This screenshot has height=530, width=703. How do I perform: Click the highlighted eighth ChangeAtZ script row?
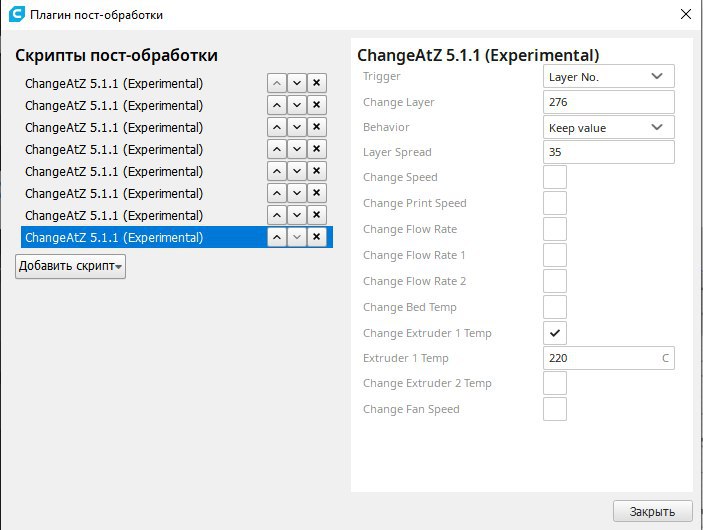point(177,237)
